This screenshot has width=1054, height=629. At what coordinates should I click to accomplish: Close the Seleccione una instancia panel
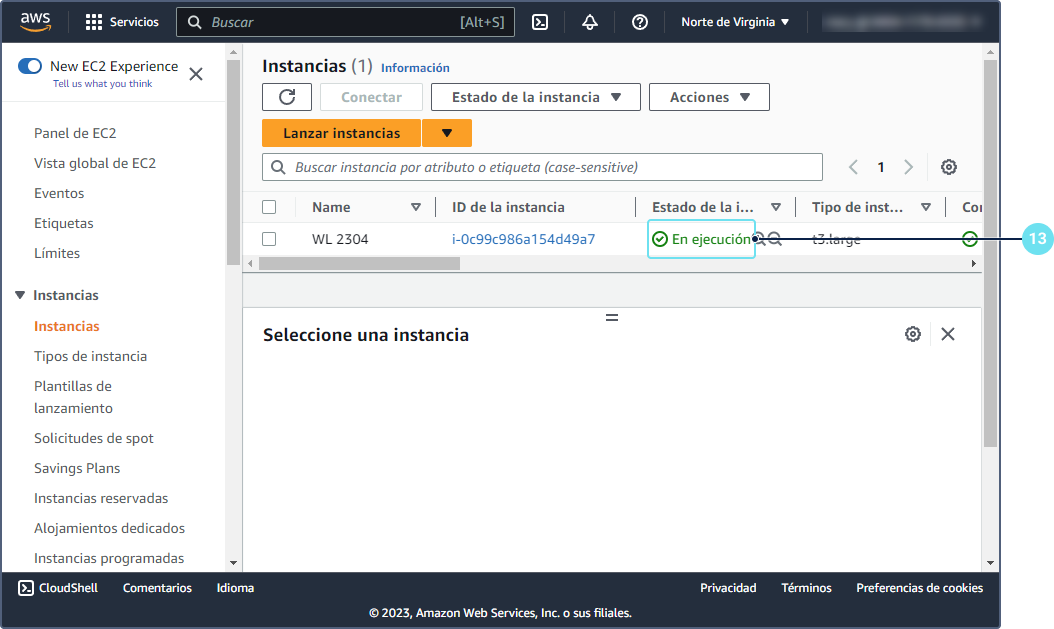(948, 334)
